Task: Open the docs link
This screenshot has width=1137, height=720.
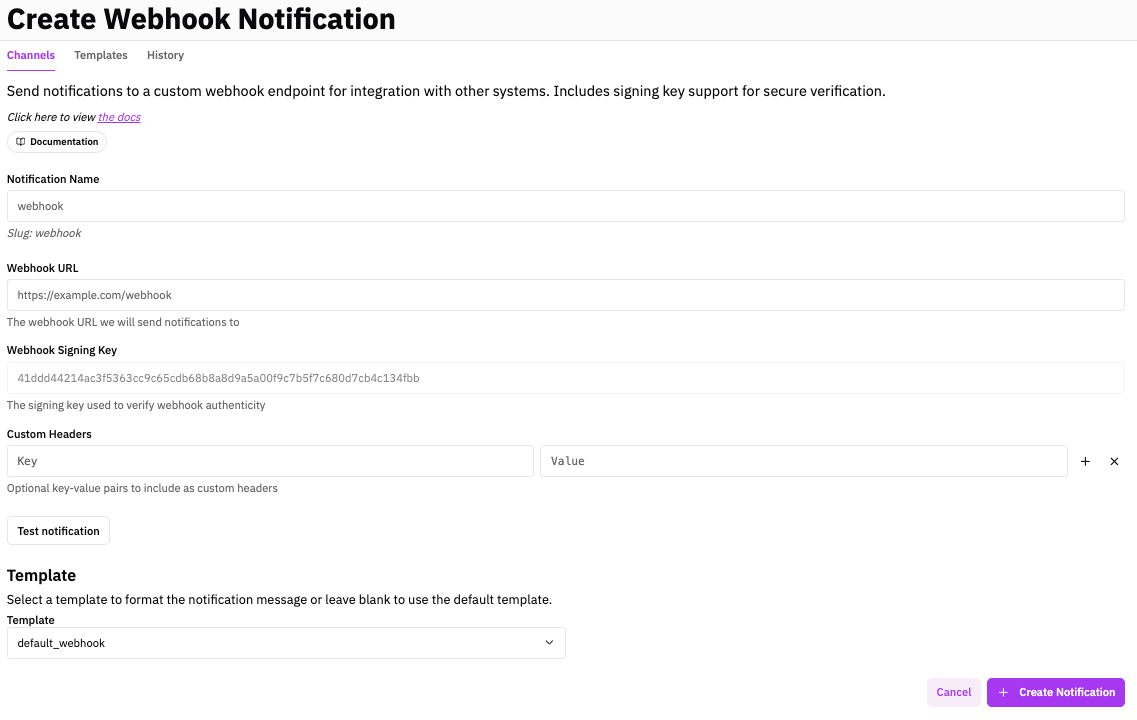Action: click(x=118, y=116)
